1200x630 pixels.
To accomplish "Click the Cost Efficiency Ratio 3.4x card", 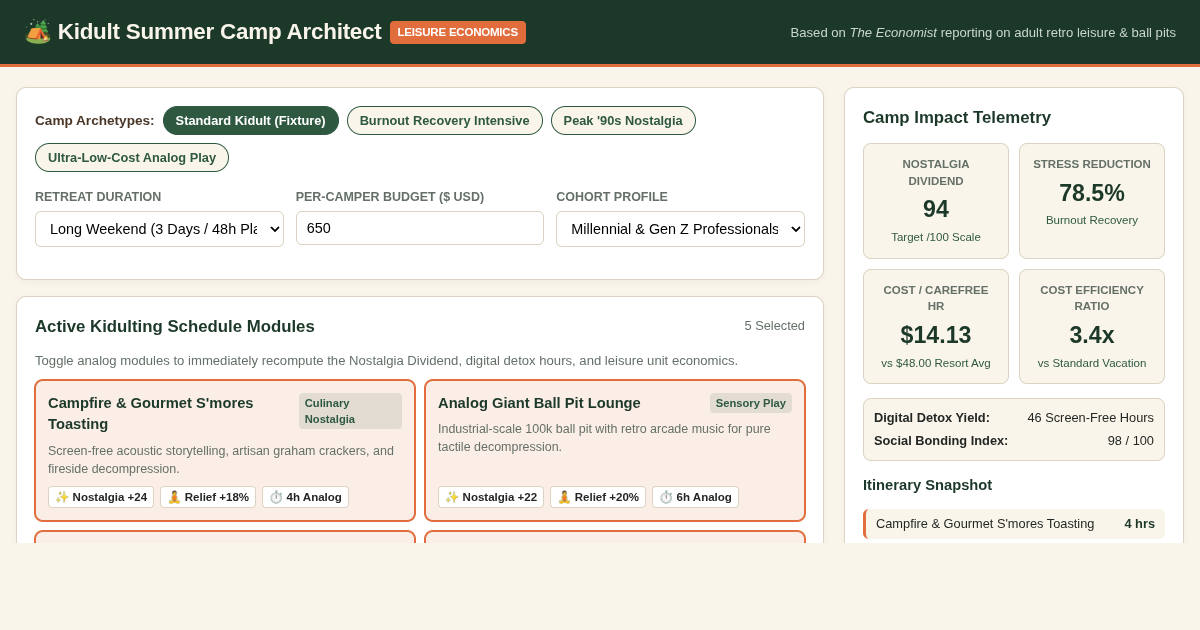I will pos(1092,326).
